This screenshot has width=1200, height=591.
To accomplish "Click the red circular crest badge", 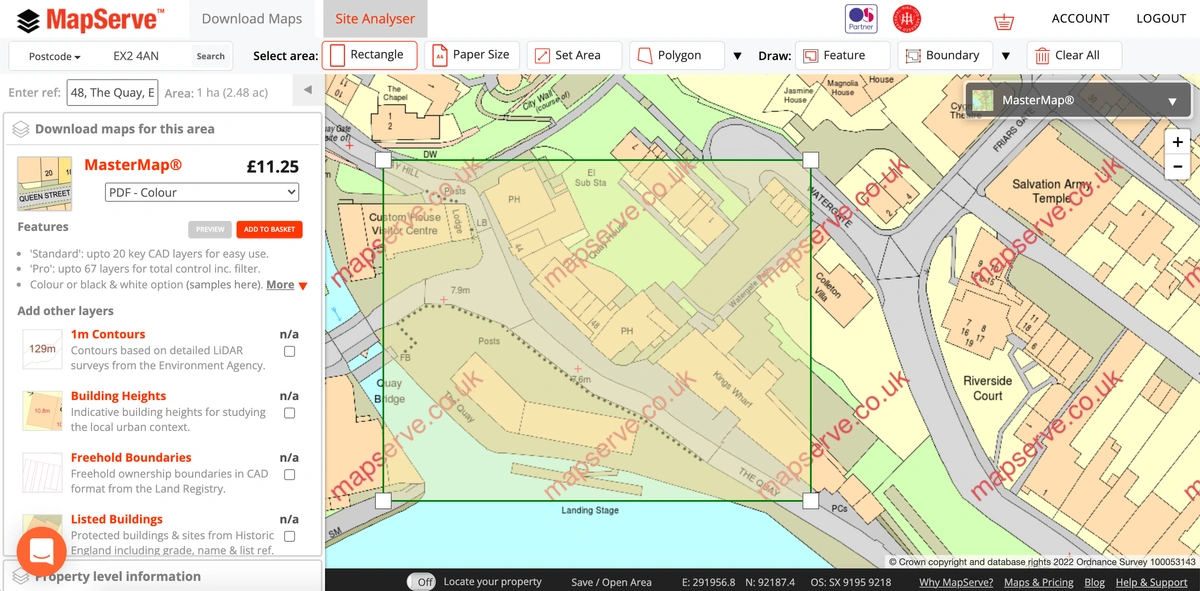I will 907,19.
